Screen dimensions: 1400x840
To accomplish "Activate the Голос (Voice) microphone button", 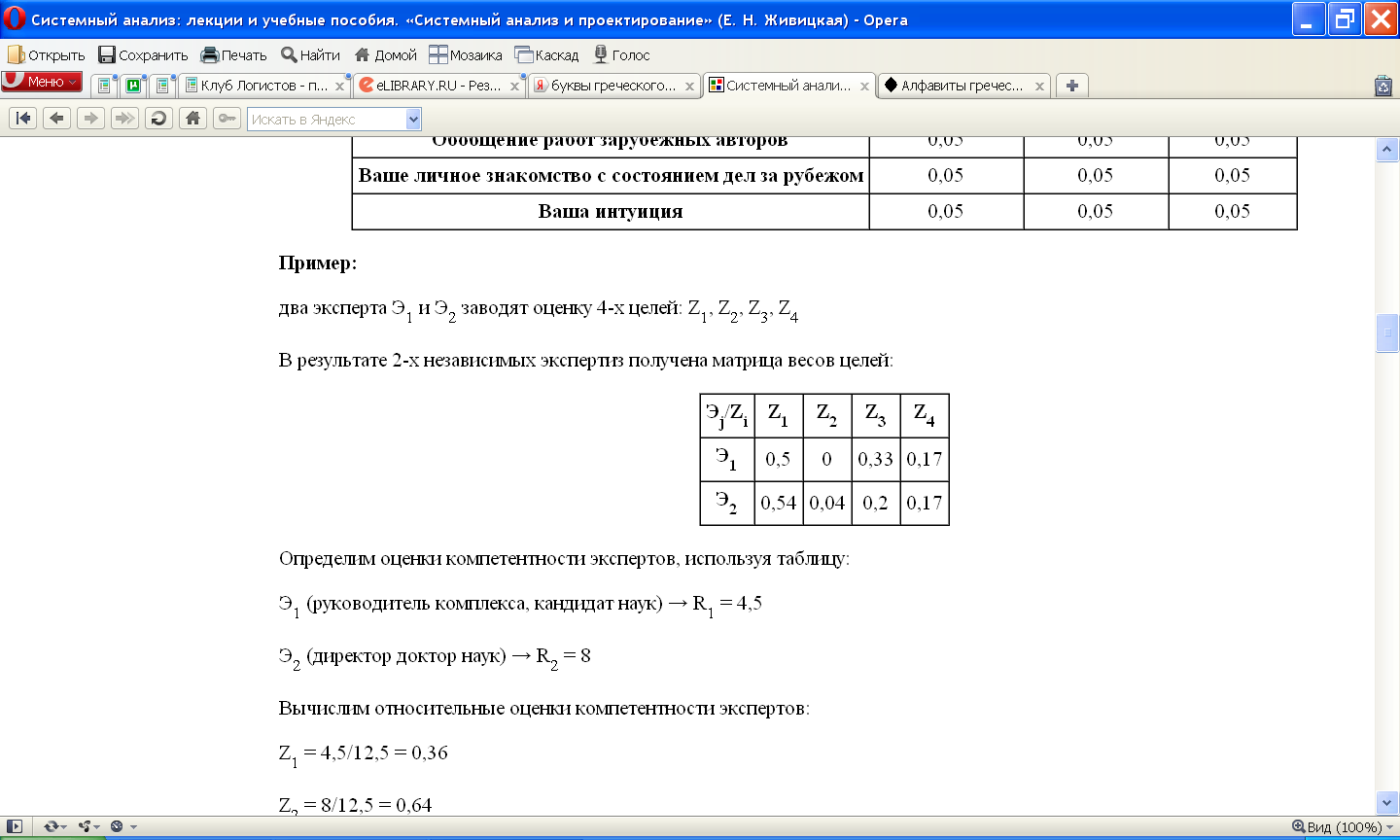I will pos(622,54).
